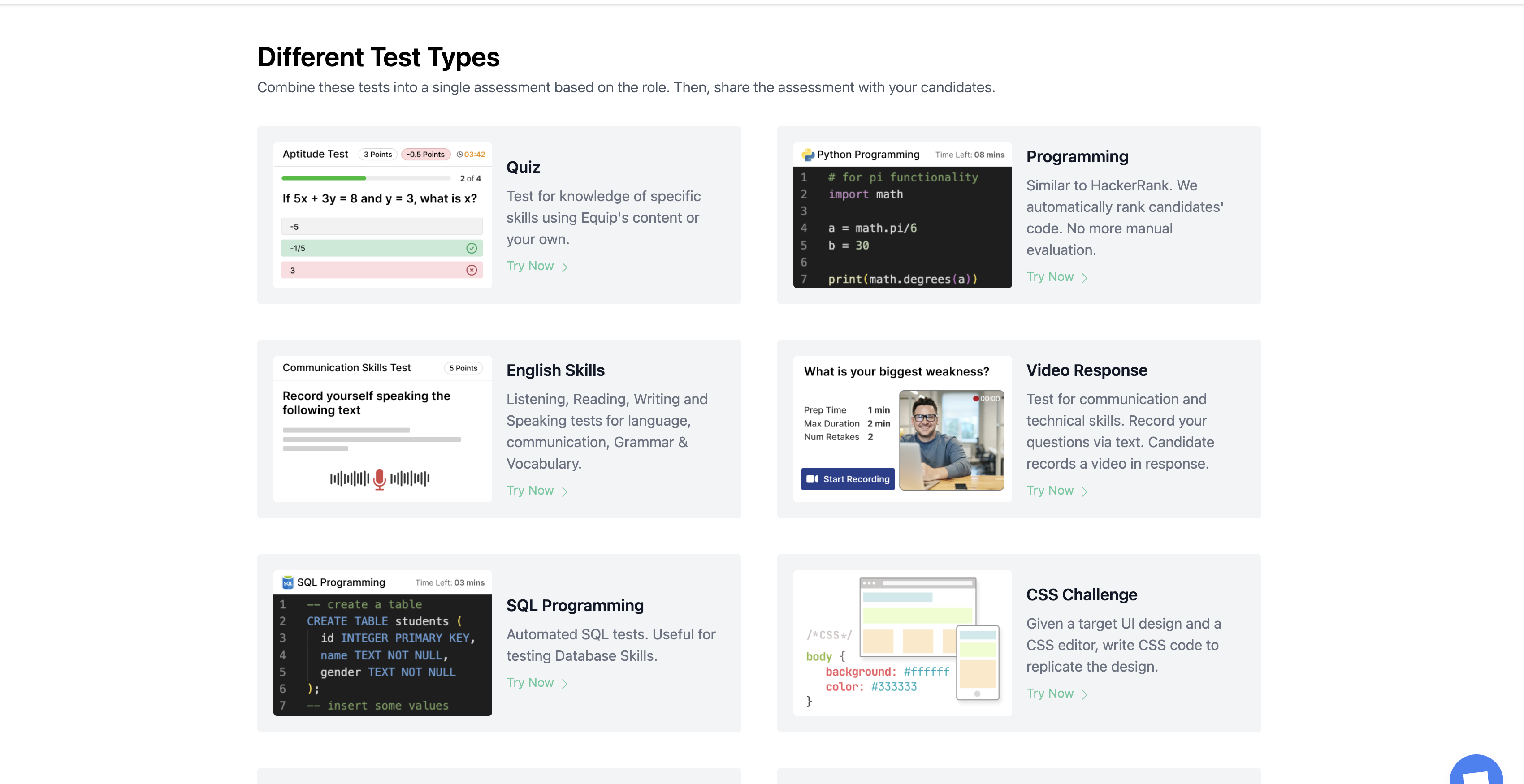Viewport: 1524px width, 784px height.
Task: Click 'Prep Time' label
Action: [824, 410]
